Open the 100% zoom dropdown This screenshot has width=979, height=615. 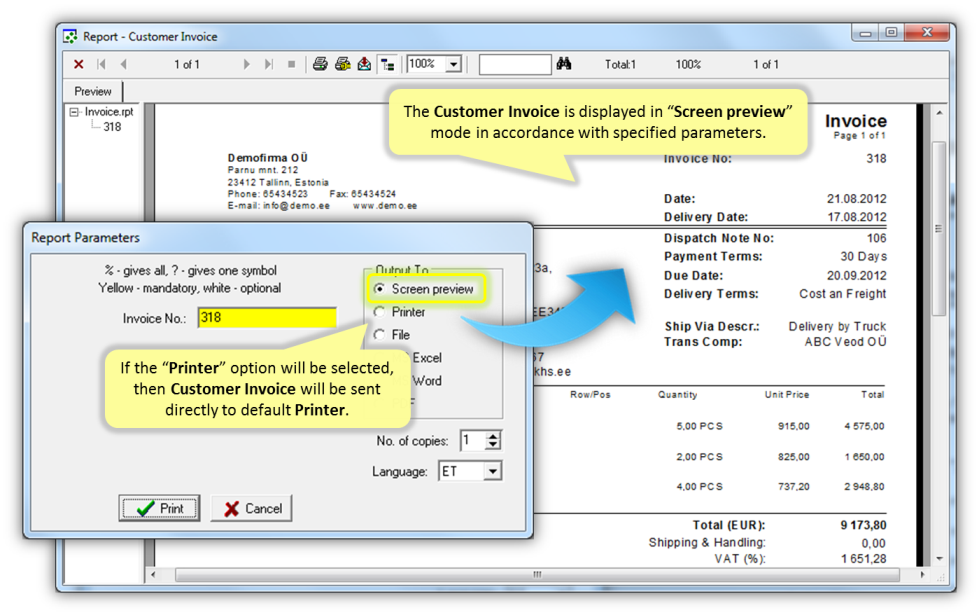453,64
